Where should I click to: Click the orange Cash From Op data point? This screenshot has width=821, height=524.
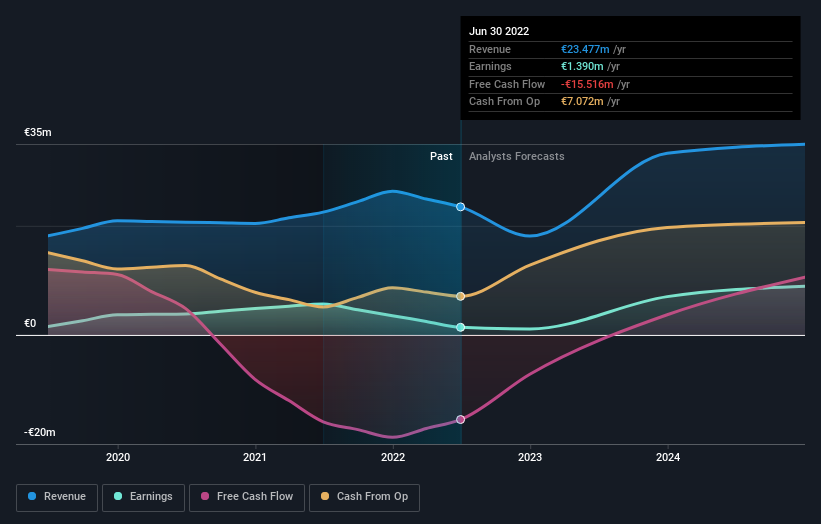pos(460,296)
